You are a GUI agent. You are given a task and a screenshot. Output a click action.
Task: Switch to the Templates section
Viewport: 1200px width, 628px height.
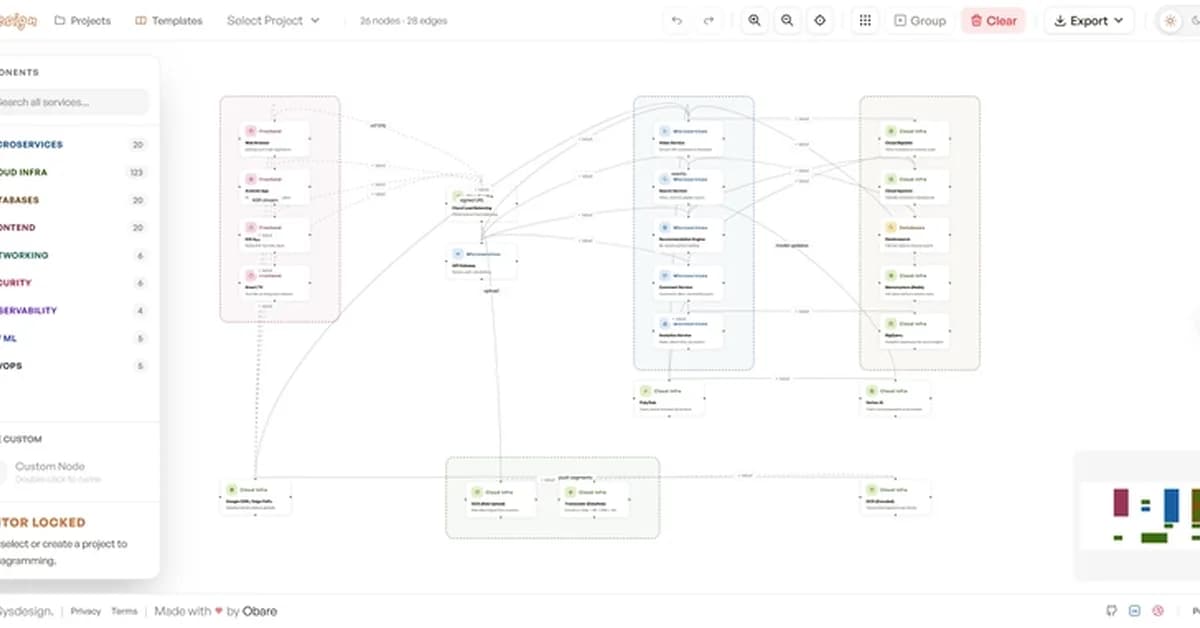click(x=168, y=20)
